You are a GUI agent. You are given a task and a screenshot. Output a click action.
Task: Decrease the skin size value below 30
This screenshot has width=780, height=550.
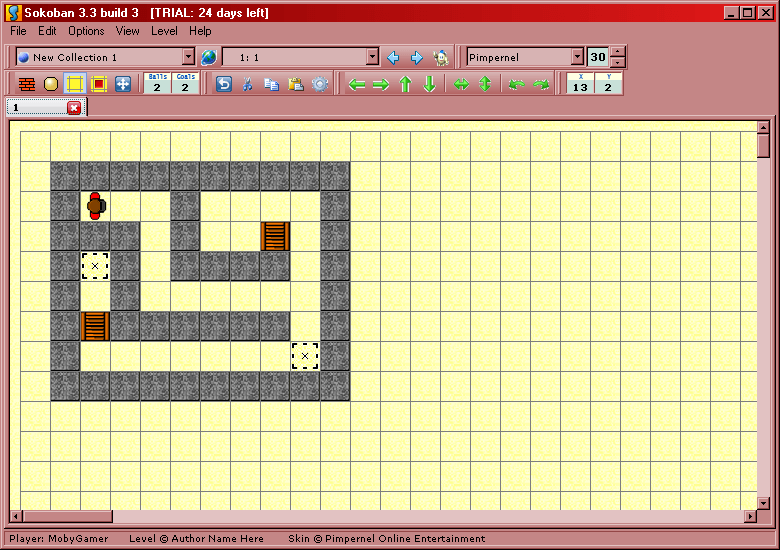coord(617,63)
